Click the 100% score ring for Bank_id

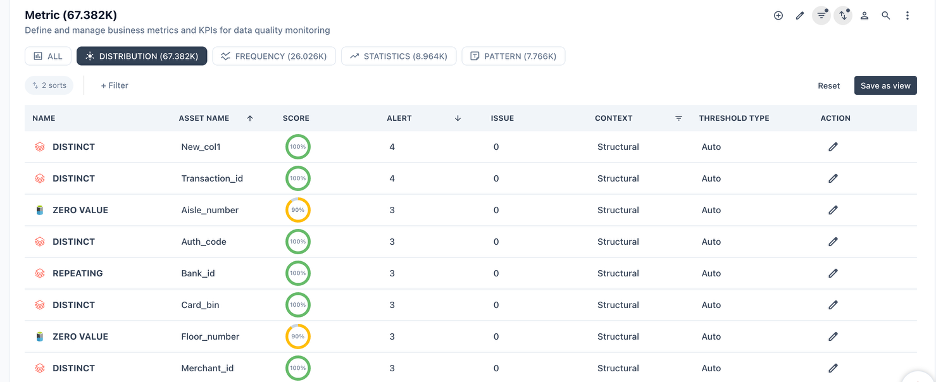298,273
